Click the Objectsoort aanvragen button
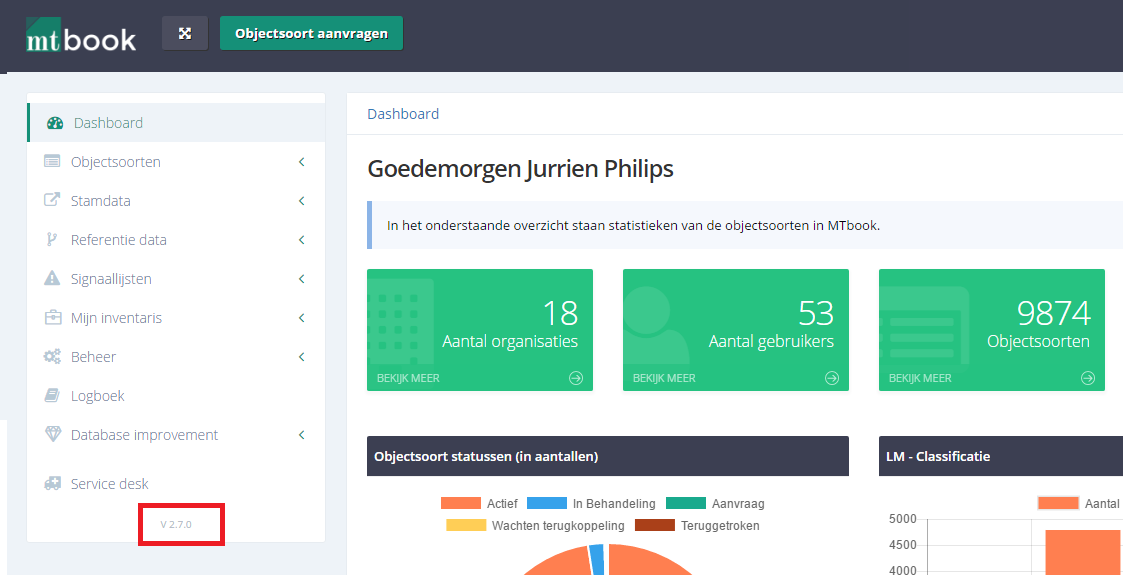The image size is (1123, 575). [312, 34]
